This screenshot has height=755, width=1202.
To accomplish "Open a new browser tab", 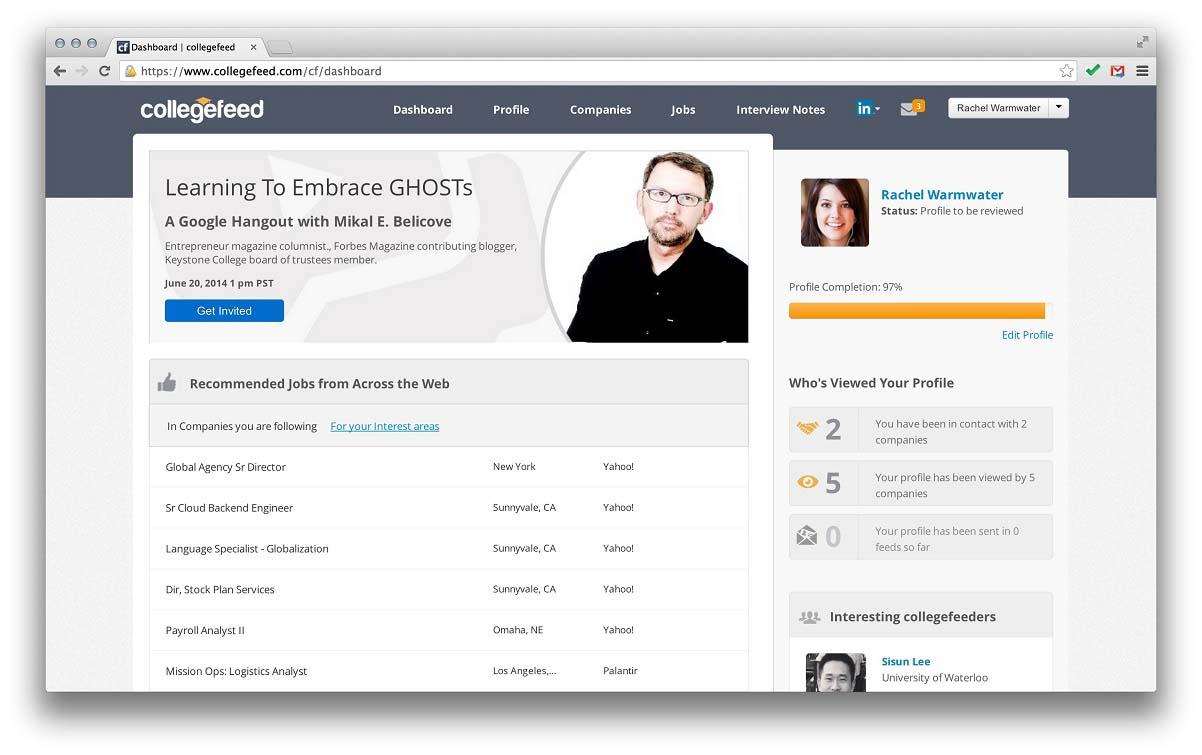I will (x=280, y=47).
